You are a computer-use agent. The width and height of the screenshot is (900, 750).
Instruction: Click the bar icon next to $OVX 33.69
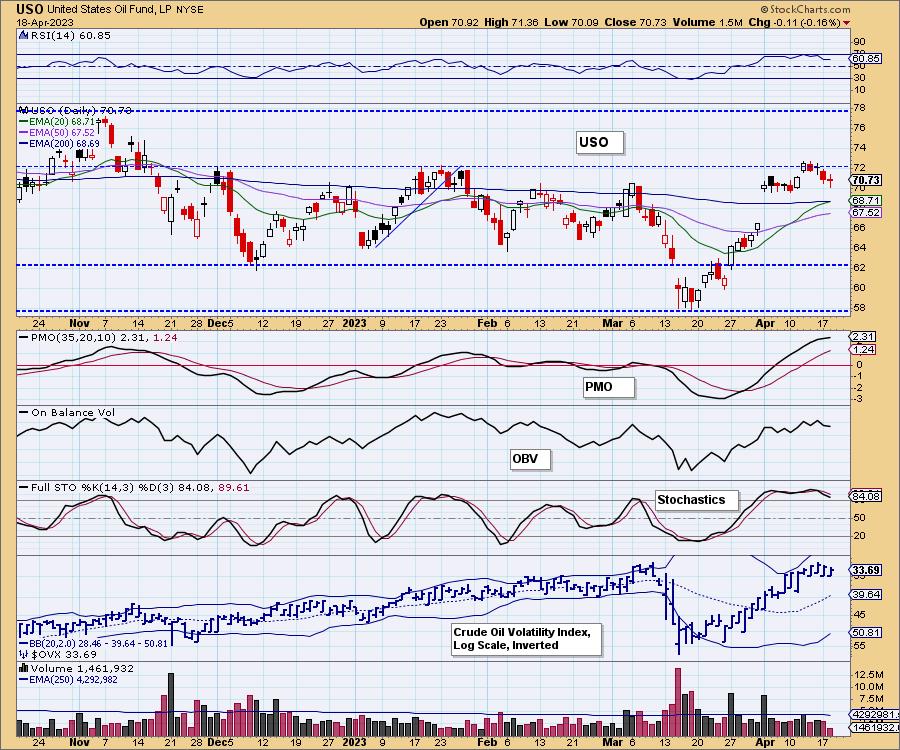(24, 654)
